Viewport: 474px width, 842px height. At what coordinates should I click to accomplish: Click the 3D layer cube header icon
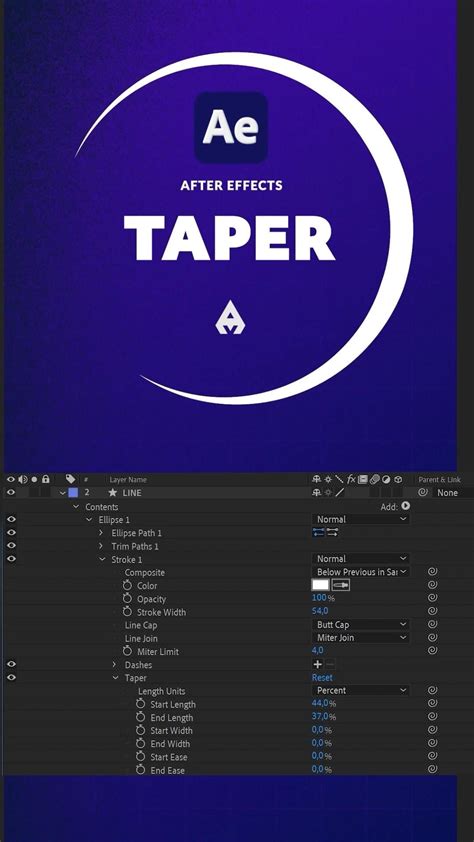click(398, 479)
